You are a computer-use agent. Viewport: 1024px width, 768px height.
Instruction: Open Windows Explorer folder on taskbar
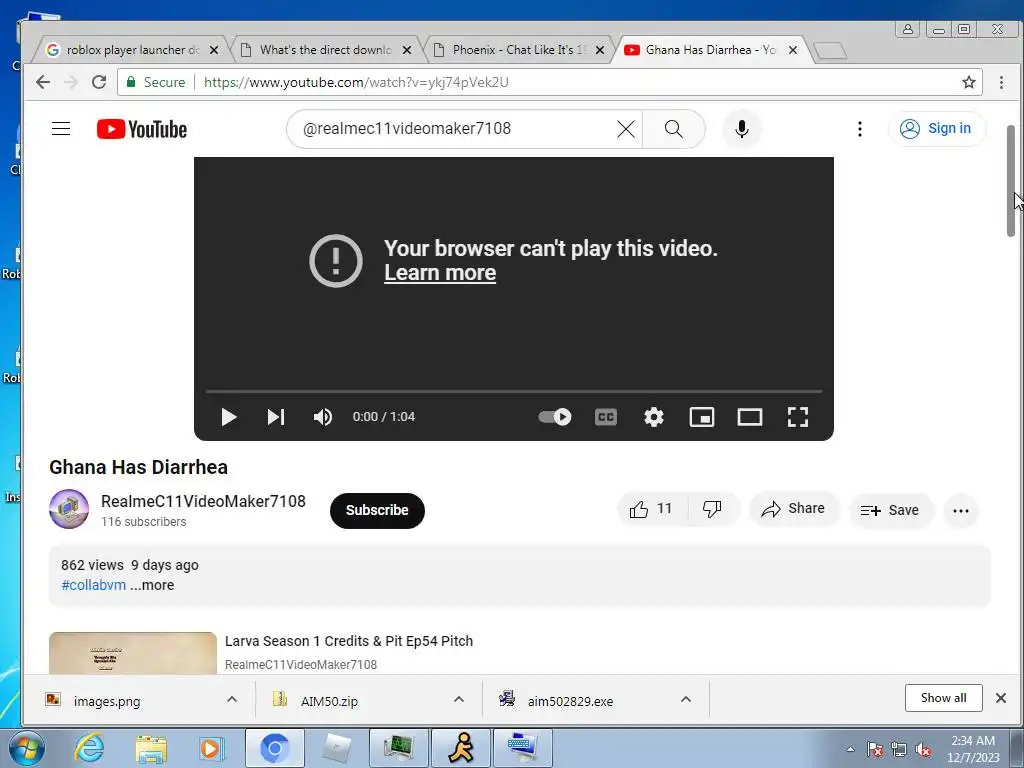pyautogui.click(x=151, y=748)
